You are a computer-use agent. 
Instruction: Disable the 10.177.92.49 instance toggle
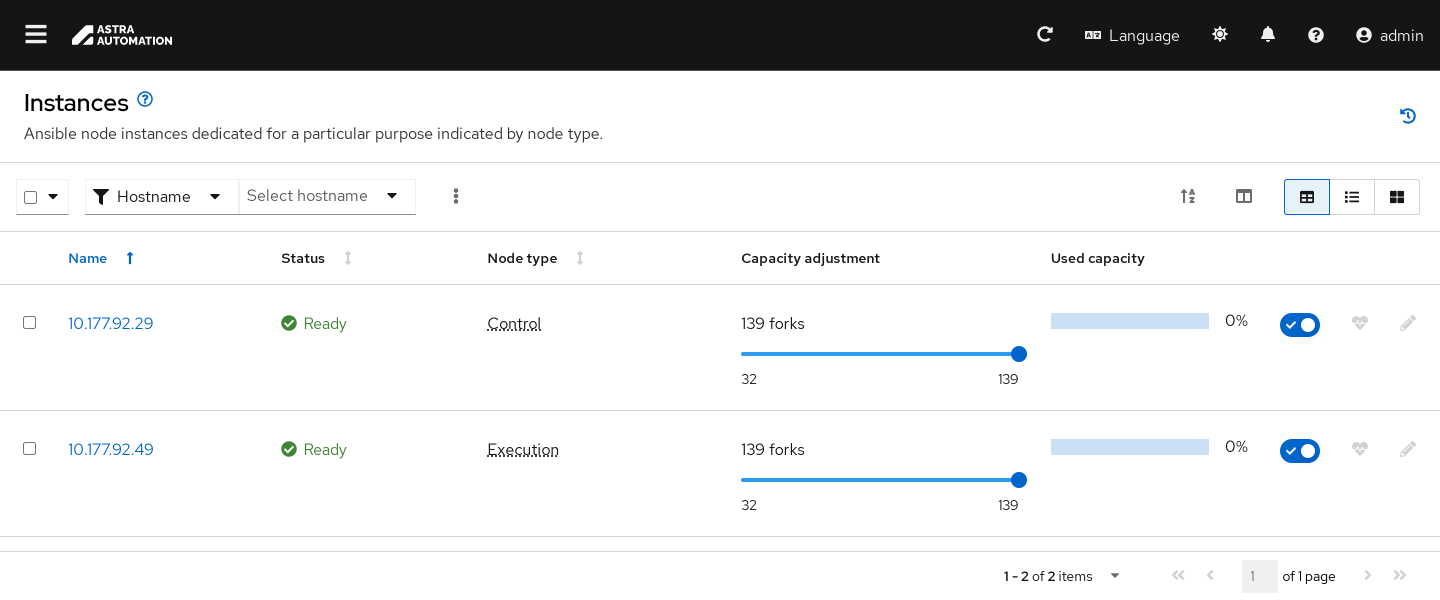click(1299, 451)
